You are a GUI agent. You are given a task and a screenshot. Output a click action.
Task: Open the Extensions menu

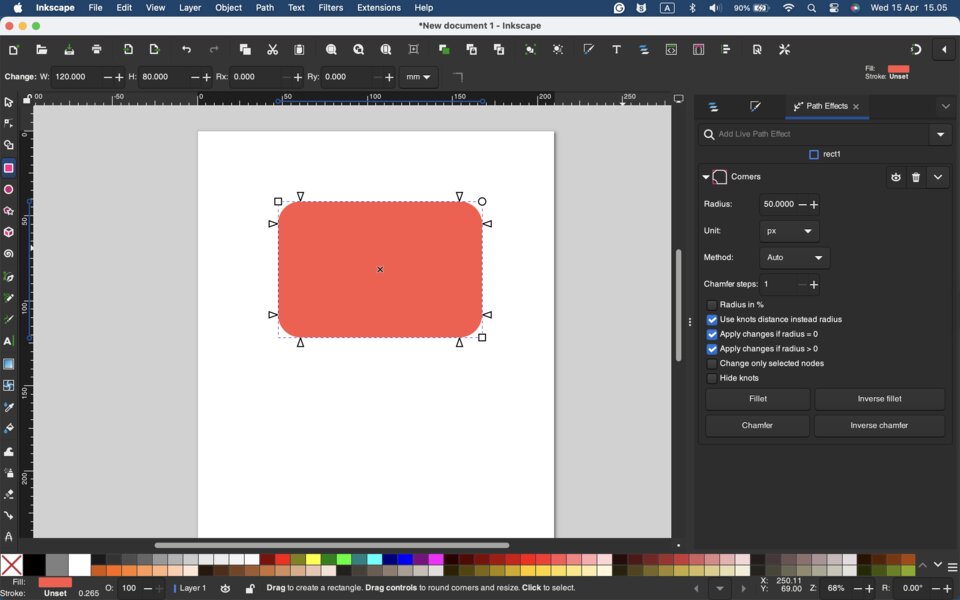[379, 8]
